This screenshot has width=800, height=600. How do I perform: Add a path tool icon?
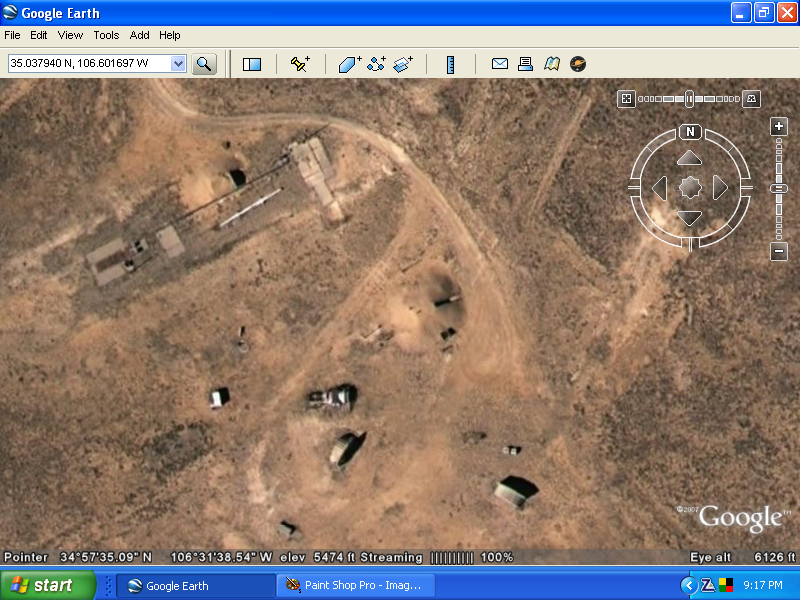point(377,64)
